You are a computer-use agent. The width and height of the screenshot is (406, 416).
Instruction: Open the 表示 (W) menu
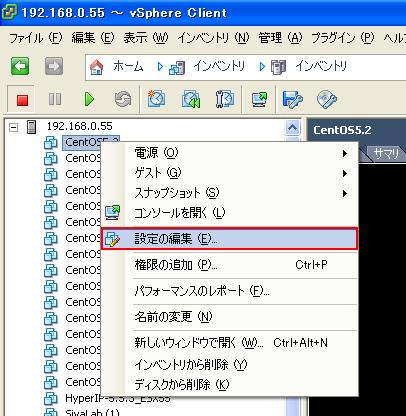point(146,38)
